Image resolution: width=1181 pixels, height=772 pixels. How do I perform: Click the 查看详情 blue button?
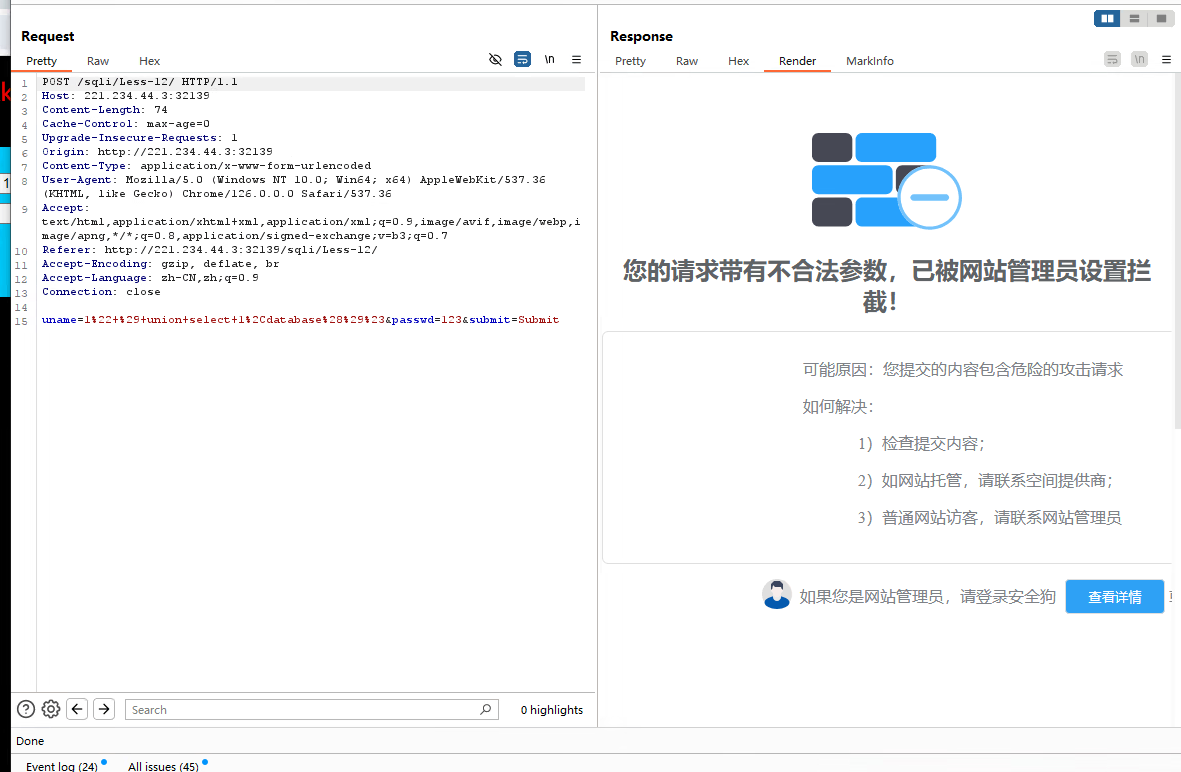click(x=1114, y=597)
